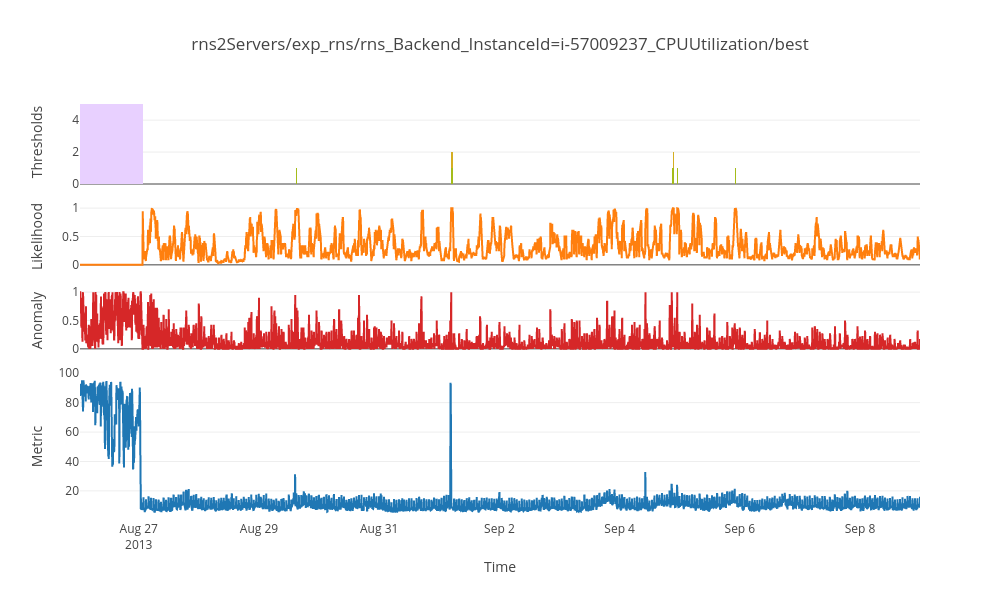Click the small Metric spike after Sep 4
This screenshot has width=1000, height=600.
pos(645,480)
